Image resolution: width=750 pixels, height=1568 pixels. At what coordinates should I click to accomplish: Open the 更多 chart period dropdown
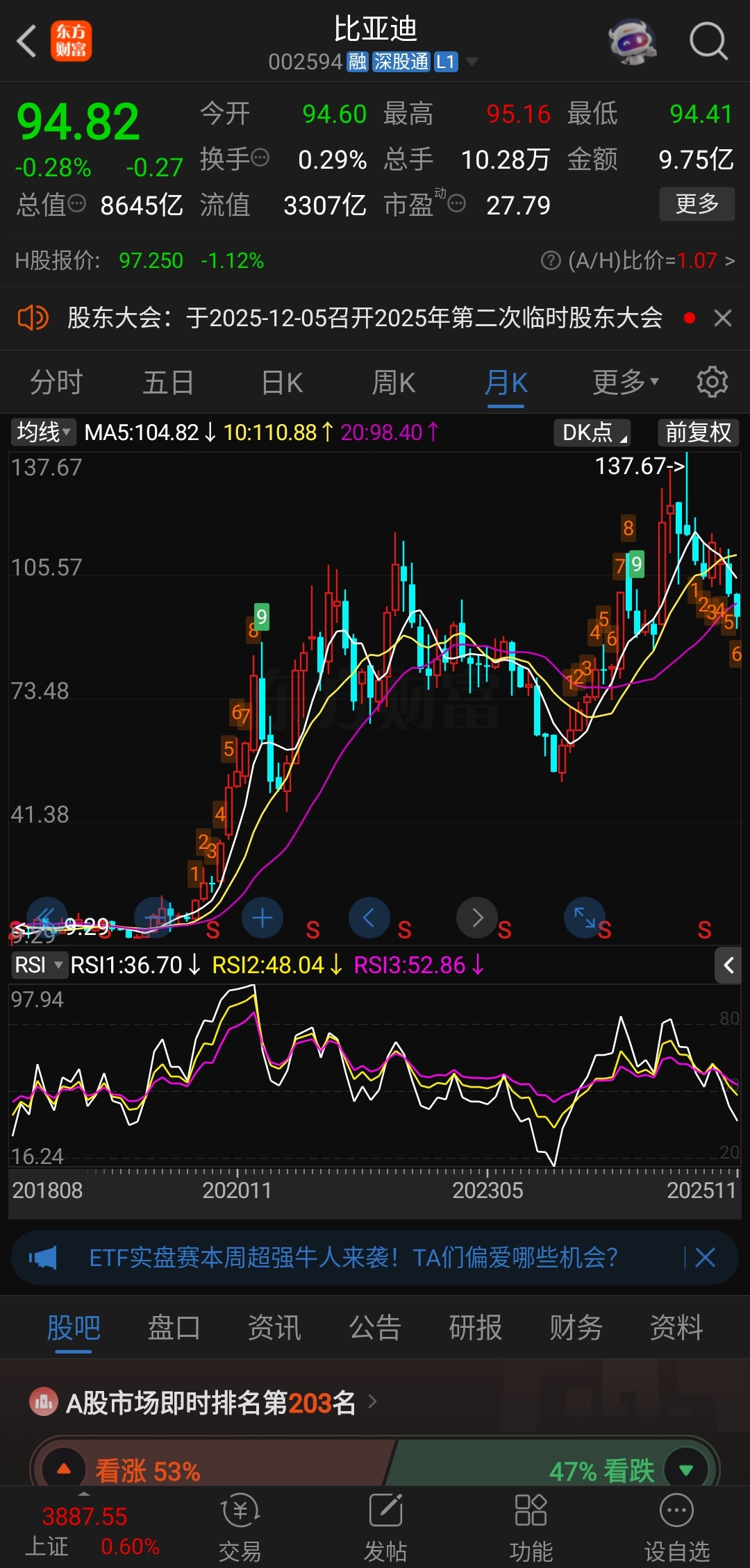coord(626,382)
